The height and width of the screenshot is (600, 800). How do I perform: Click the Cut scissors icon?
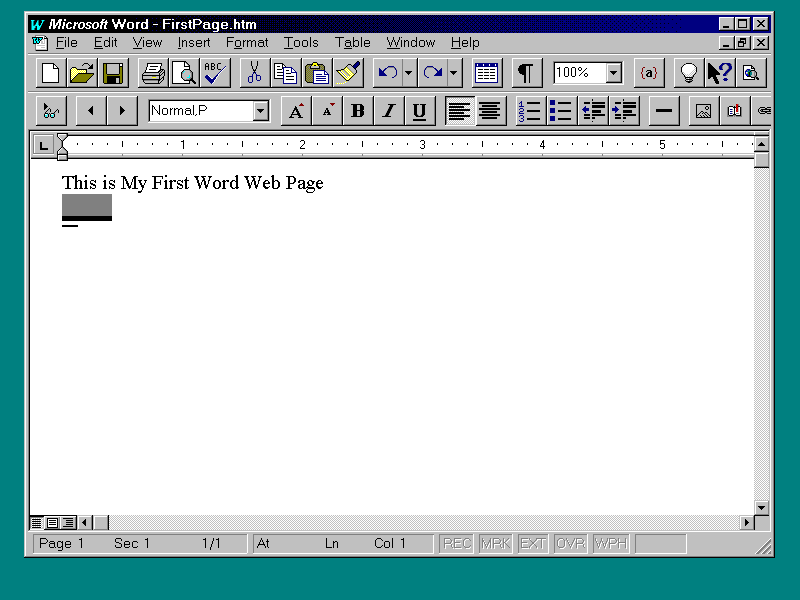click(254, 73)
